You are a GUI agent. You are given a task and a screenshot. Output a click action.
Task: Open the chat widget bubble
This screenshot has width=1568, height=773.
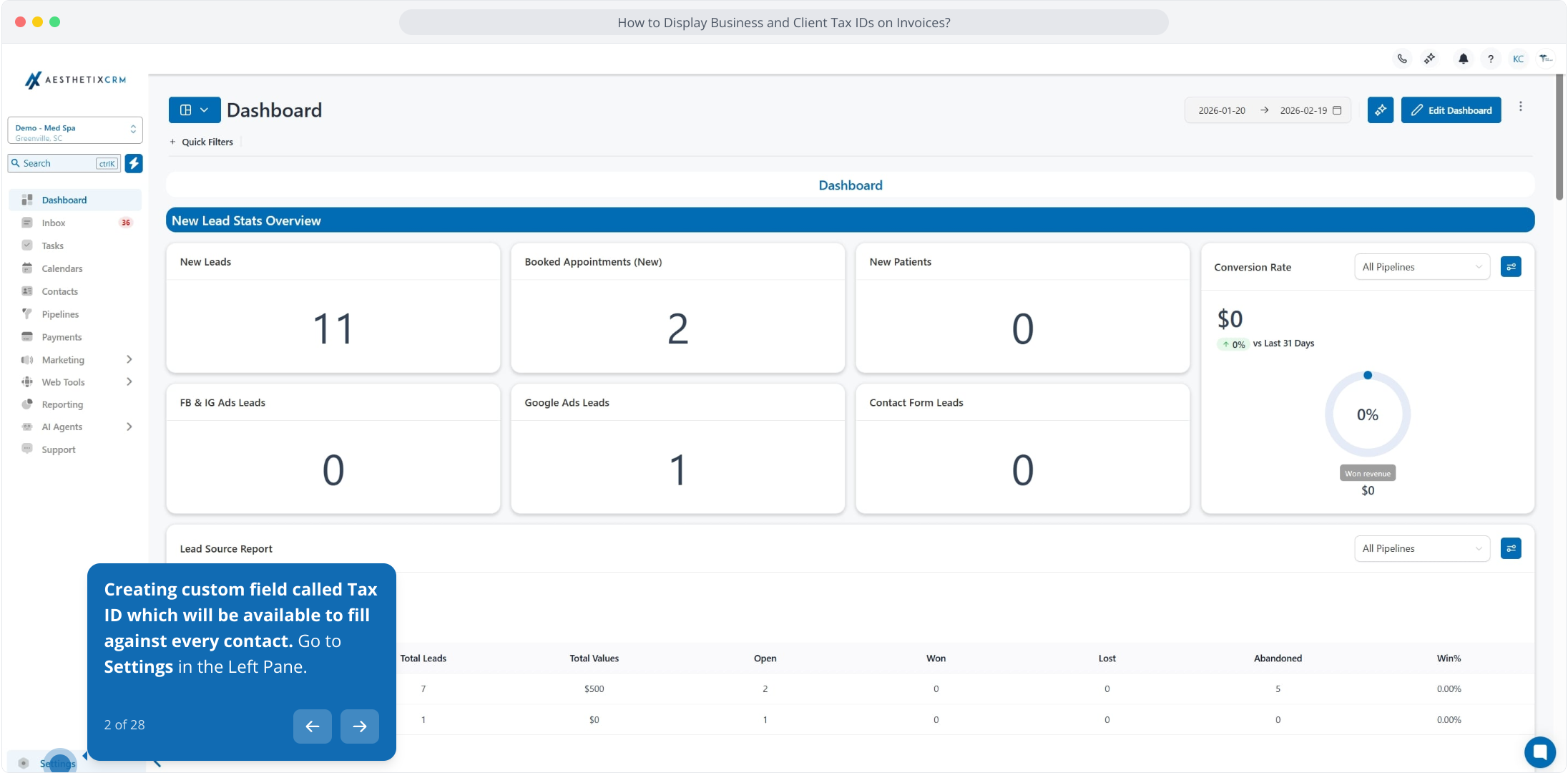(x=1539, y=752)
